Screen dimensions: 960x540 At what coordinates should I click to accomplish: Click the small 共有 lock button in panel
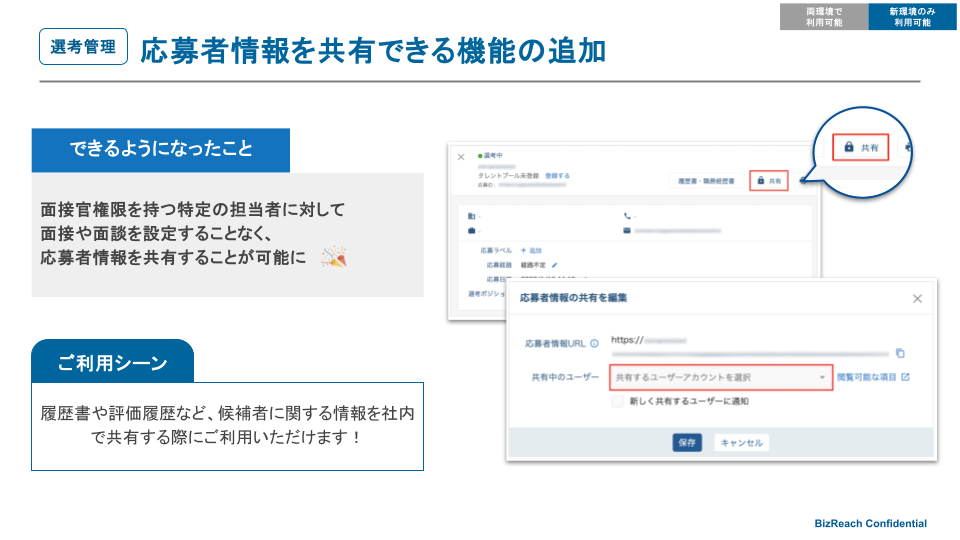(x=769, y=181)
